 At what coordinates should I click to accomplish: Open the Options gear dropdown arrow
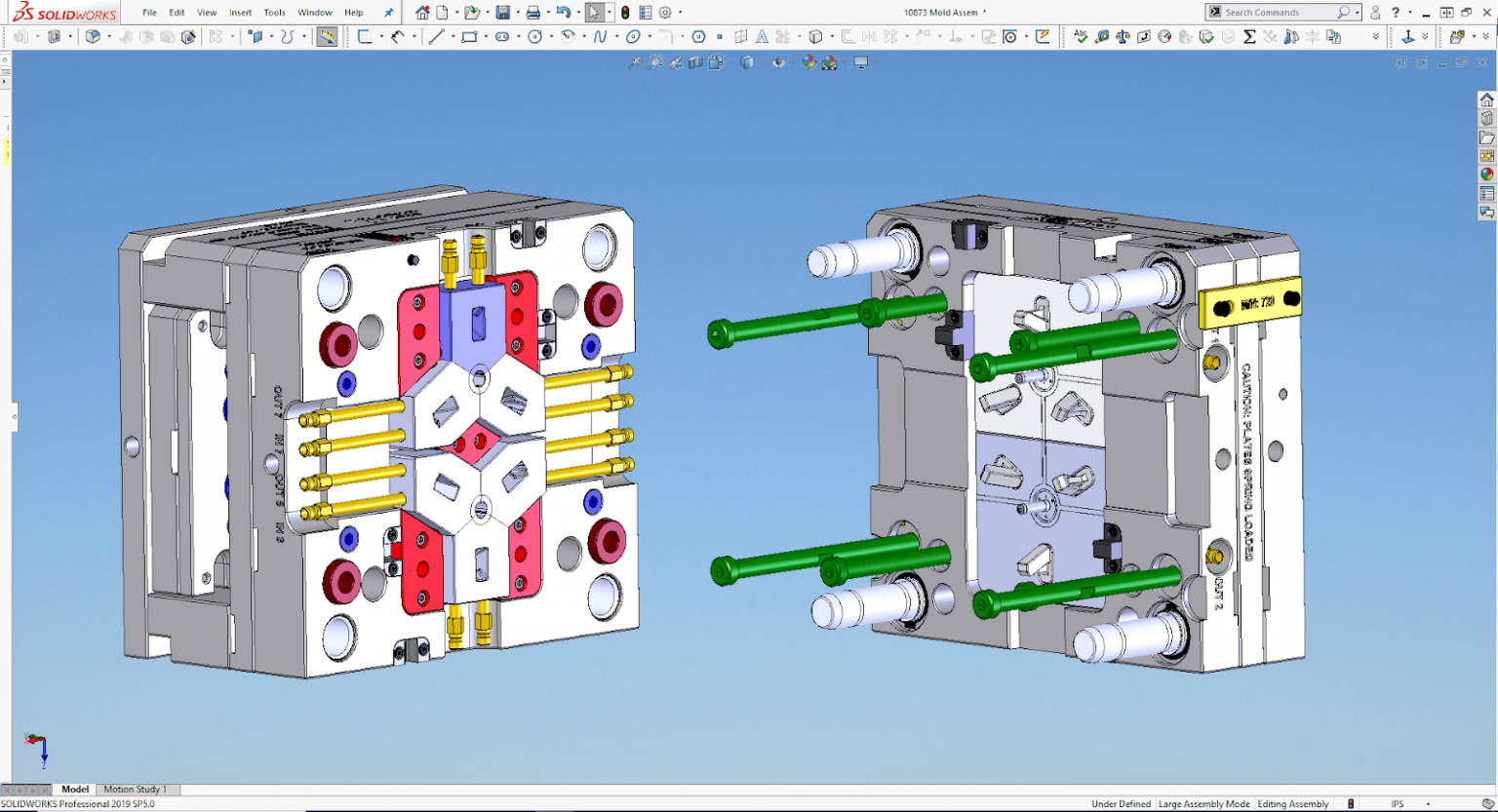[680, 13]
